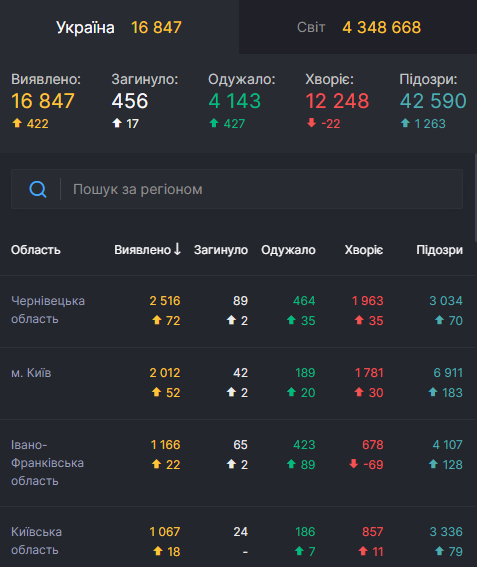The image size is (477, 567).
Task: Focus the Пошук за регіоном search field
Action: point(237,189)
